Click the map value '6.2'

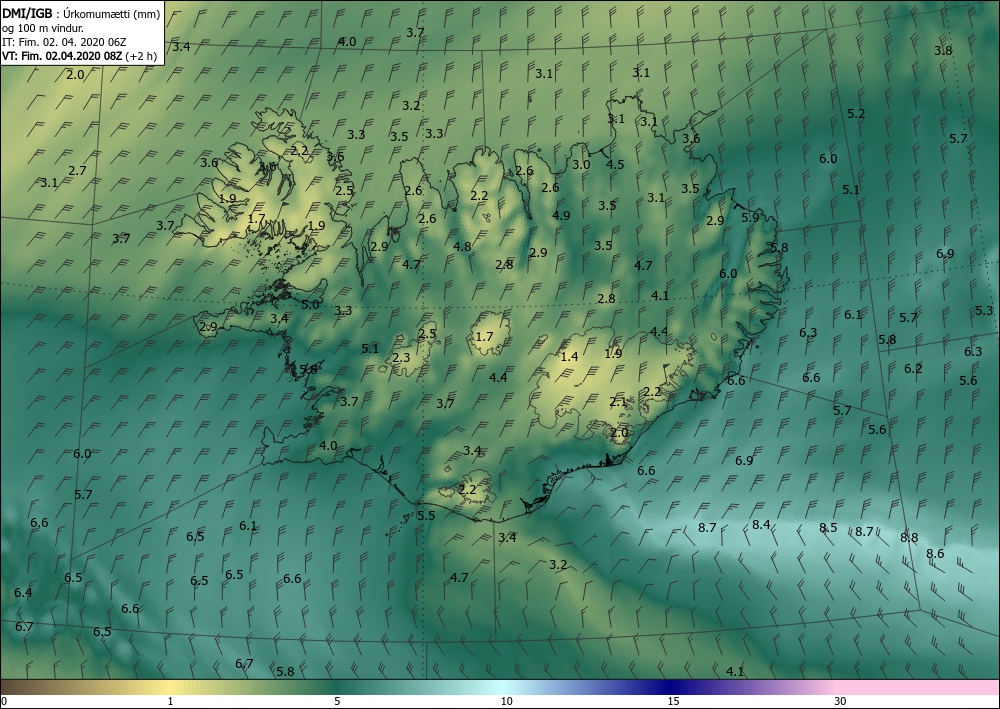point(913,369)
